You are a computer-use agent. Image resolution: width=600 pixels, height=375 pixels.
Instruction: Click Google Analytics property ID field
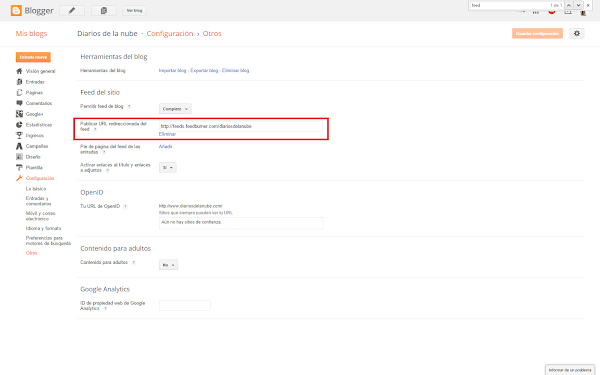[185, 305]
